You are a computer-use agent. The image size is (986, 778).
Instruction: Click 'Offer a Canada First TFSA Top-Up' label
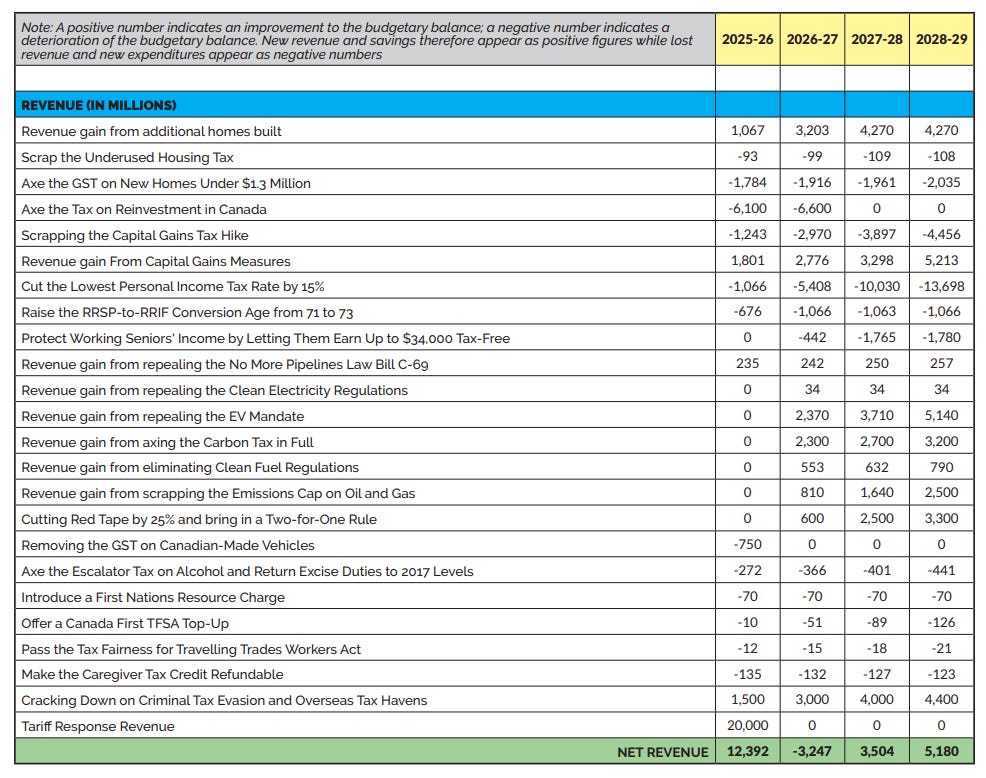point(125,623)
